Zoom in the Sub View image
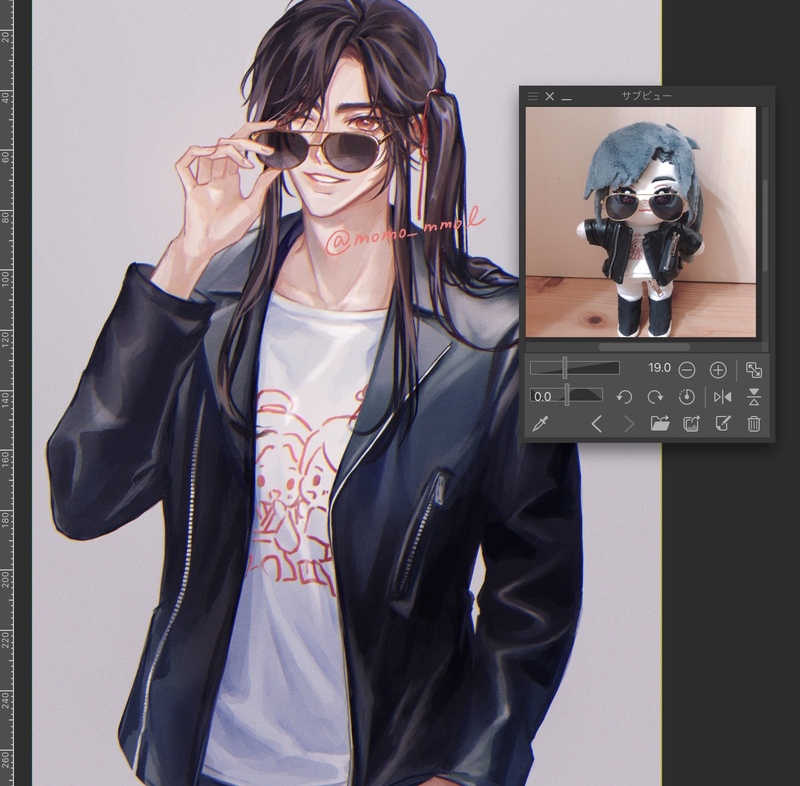The image size is (800, 786). click(718, 370)
